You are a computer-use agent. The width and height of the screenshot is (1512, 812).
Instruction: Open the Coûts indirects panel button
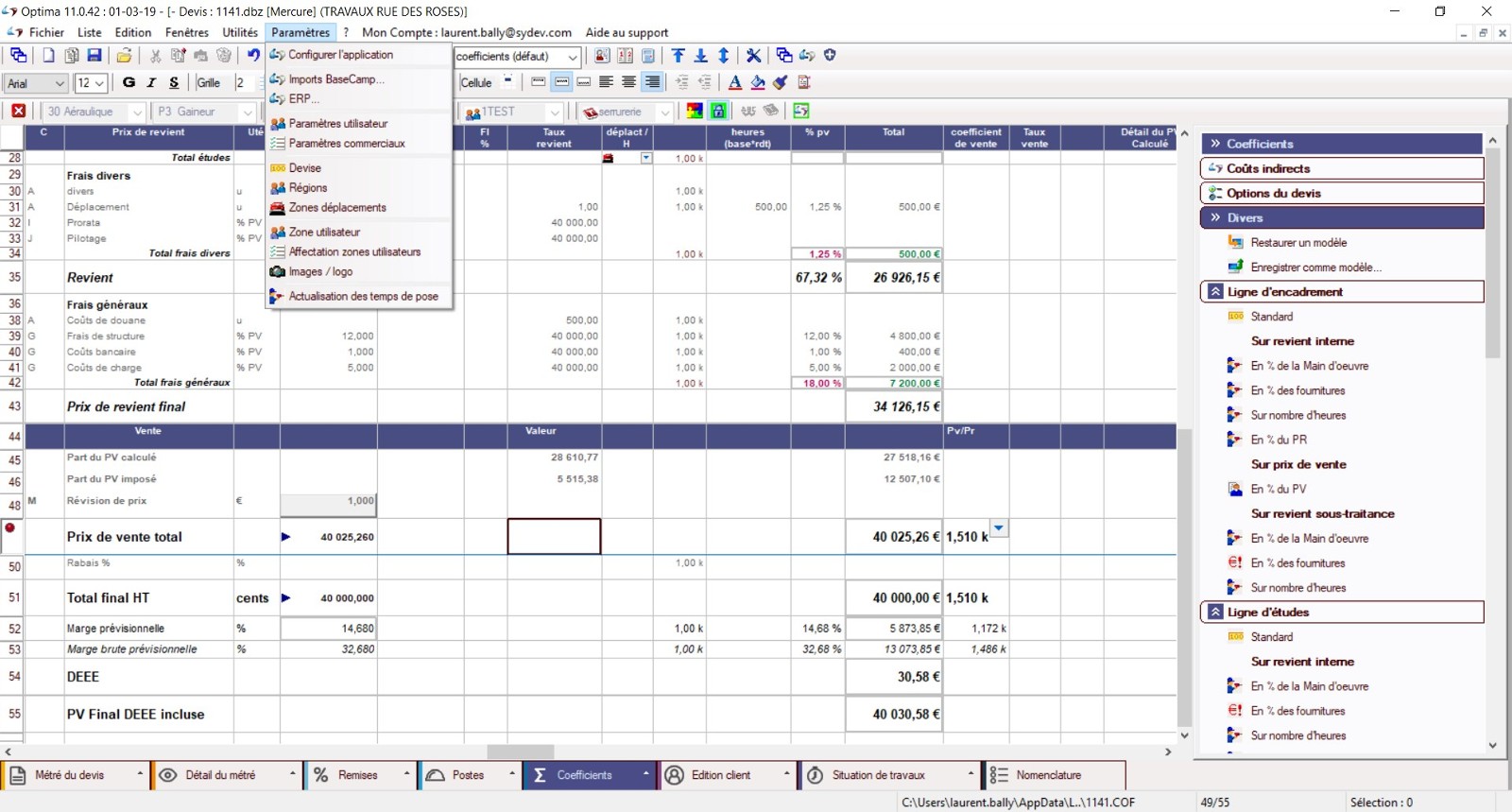(x=1342, y=168)
